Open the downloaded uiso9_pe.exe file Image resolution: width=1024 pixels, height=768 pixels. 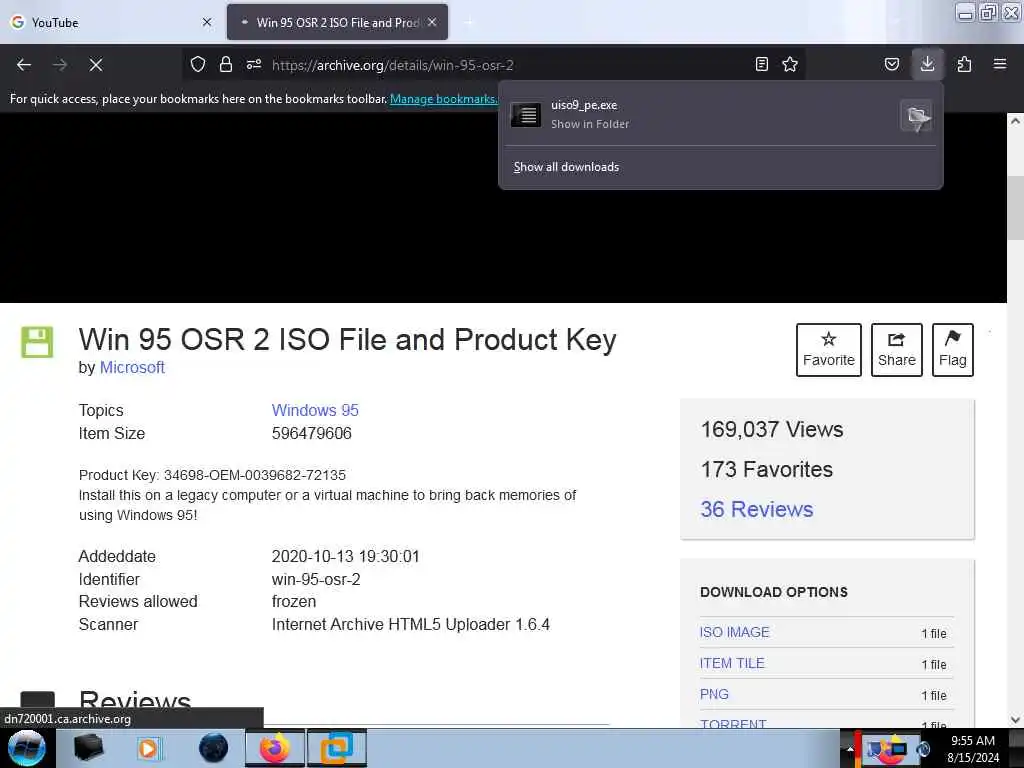[x=699, y=114]
